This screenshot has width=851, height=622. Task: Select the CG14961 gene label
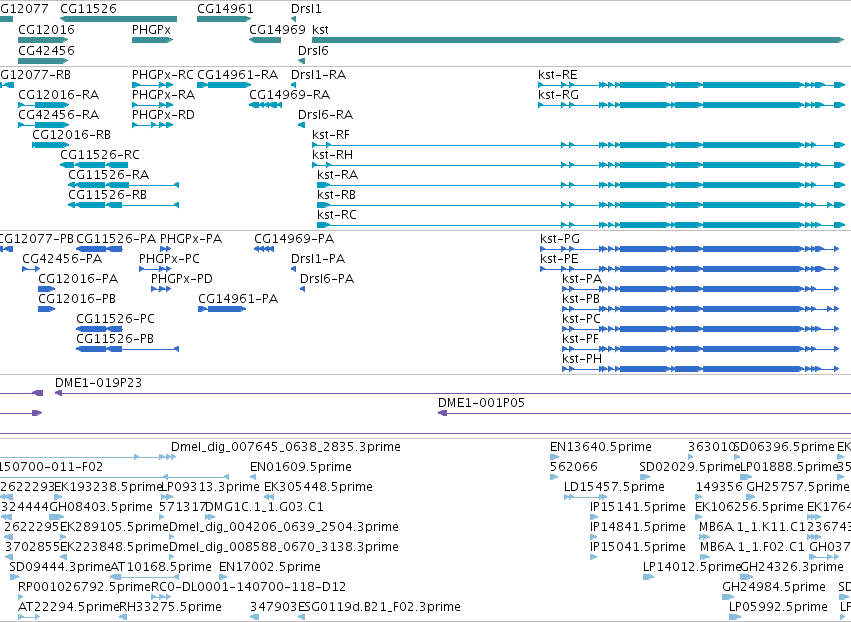(225, 9)
